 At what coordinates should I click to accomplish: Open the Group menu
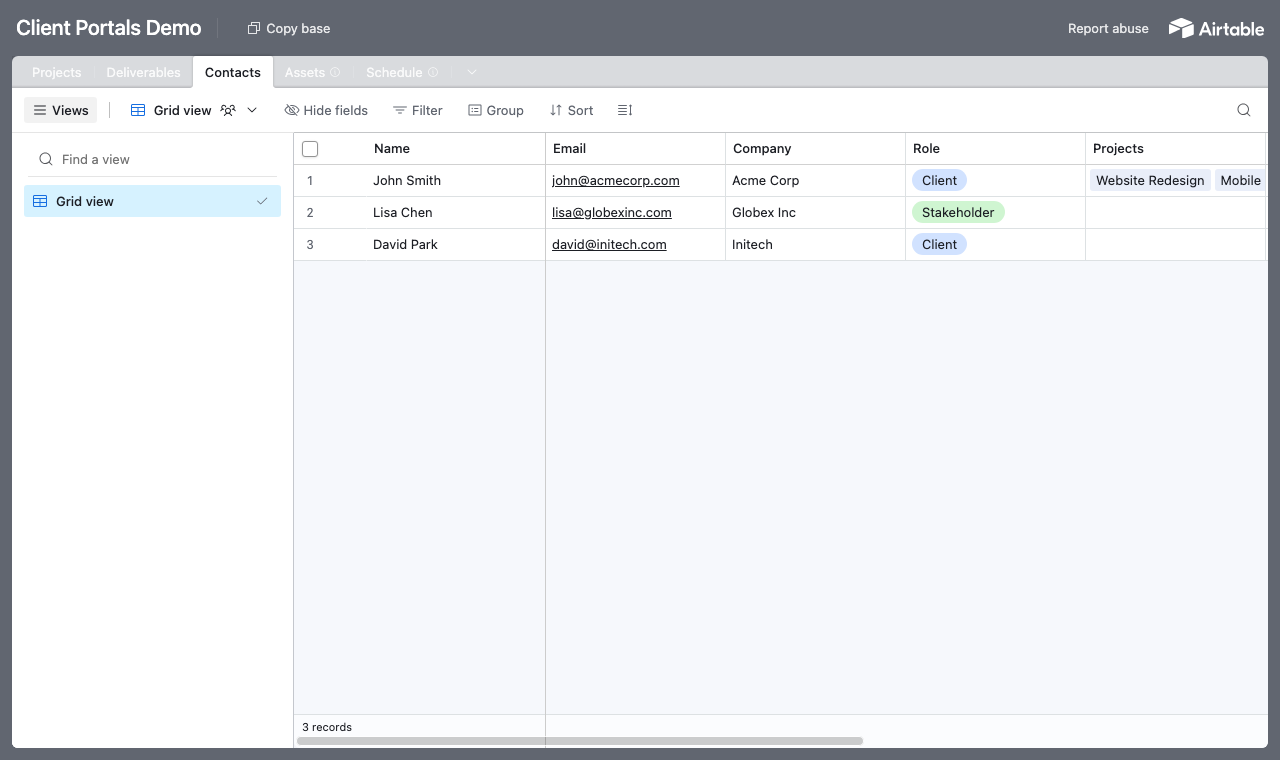coord(496,110)
